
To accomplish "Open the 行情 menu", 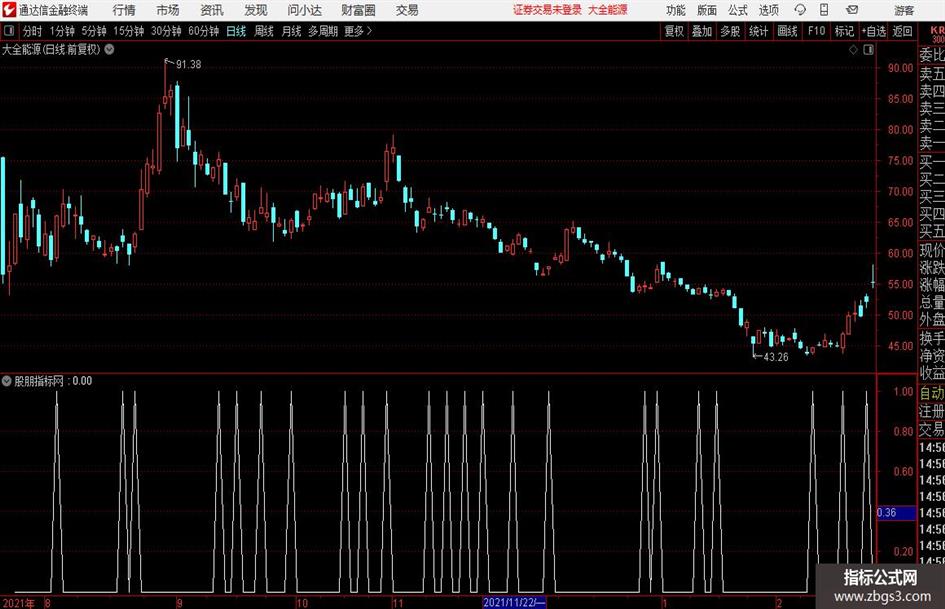I will (x=124, y=10).
